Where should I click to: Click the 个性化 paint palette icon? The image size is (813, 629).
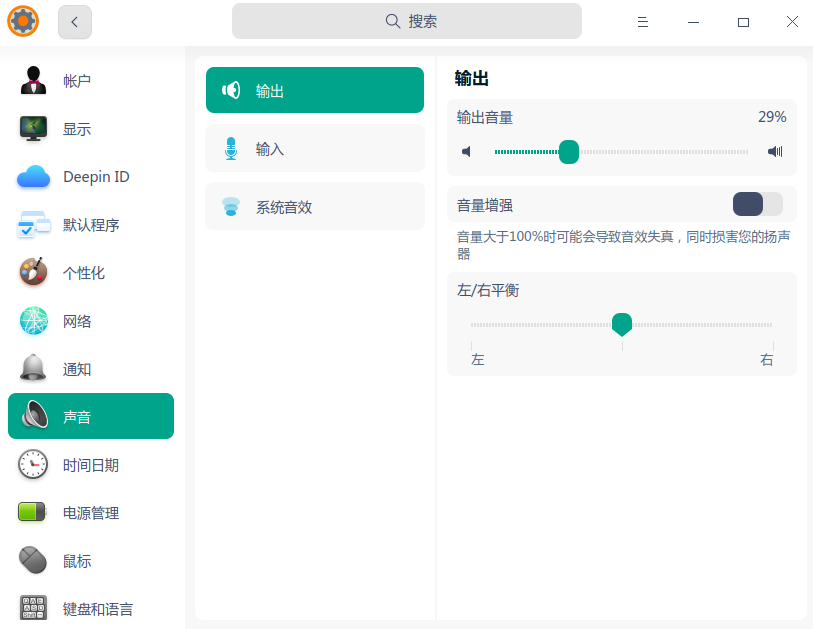tap(33, 272)
